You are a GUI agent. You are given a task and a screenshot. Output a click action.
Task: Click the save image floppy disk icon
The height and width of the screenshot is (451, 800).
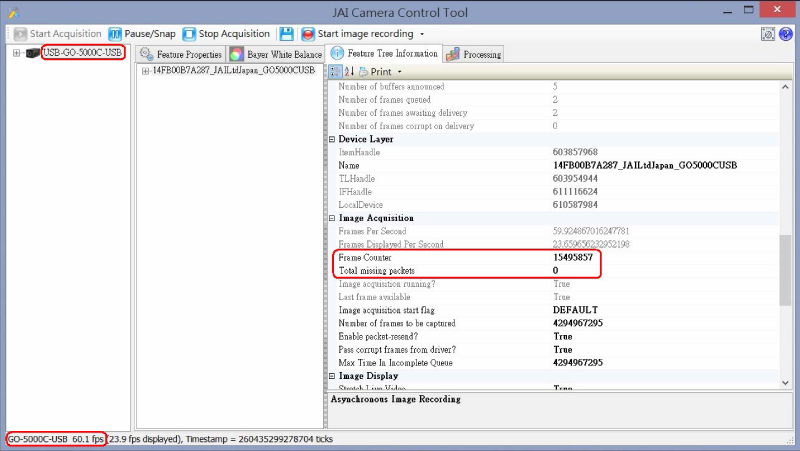click(x=287, y=34)
